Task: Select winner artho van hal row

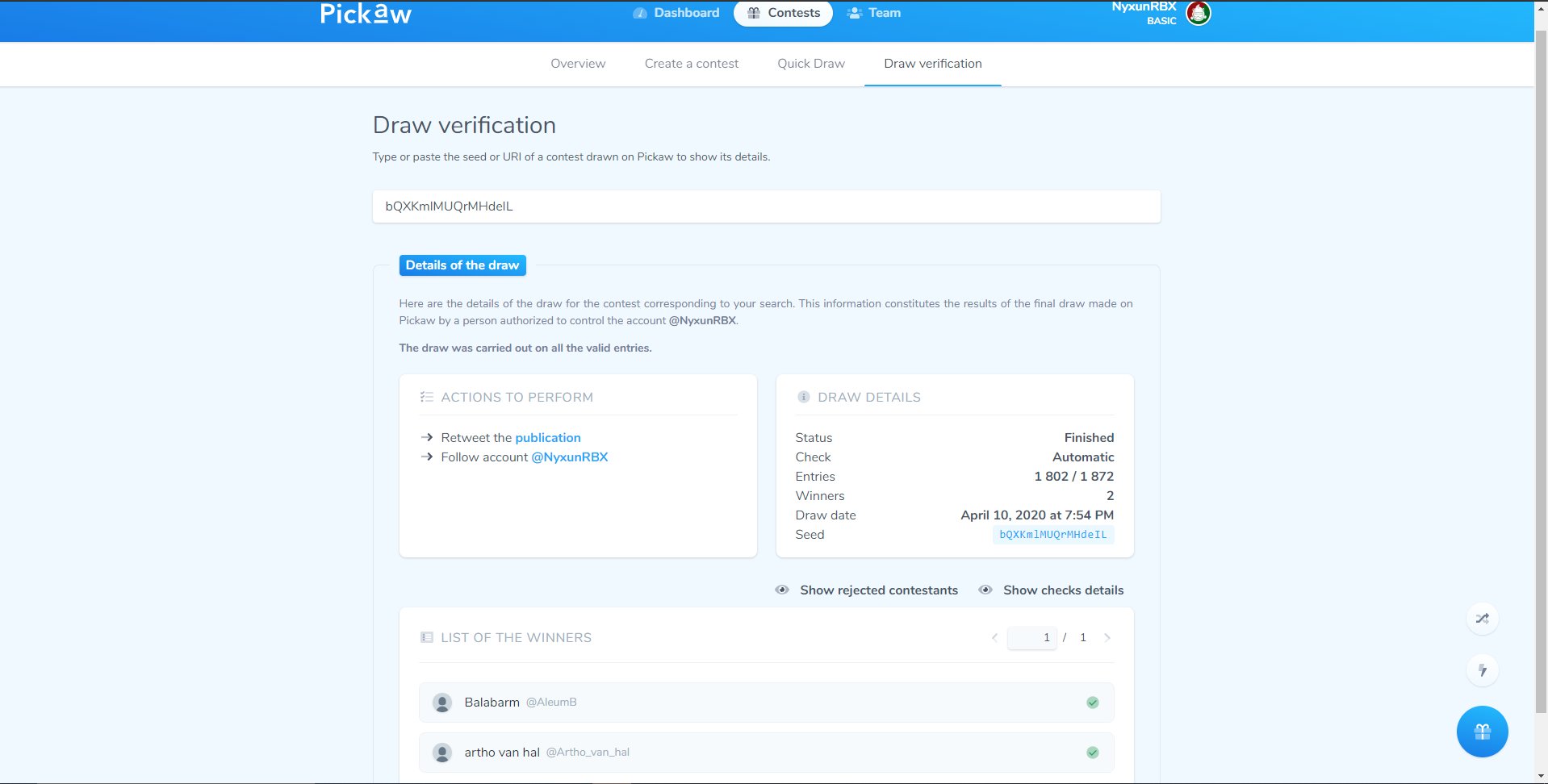Action: tap(767, 753)
